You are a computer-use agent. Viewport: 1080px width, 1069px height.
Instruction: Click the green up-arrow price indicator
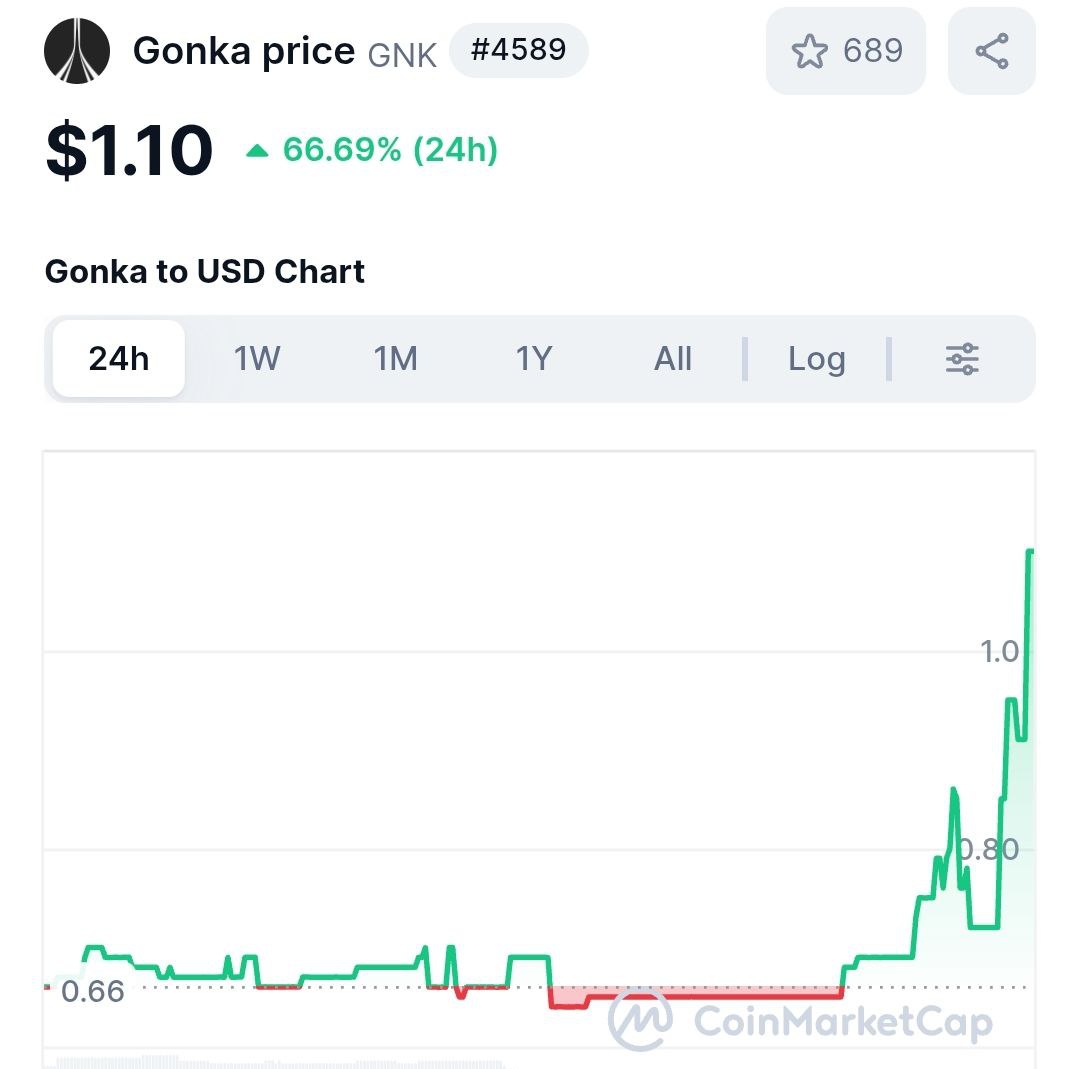click(257, 151)
